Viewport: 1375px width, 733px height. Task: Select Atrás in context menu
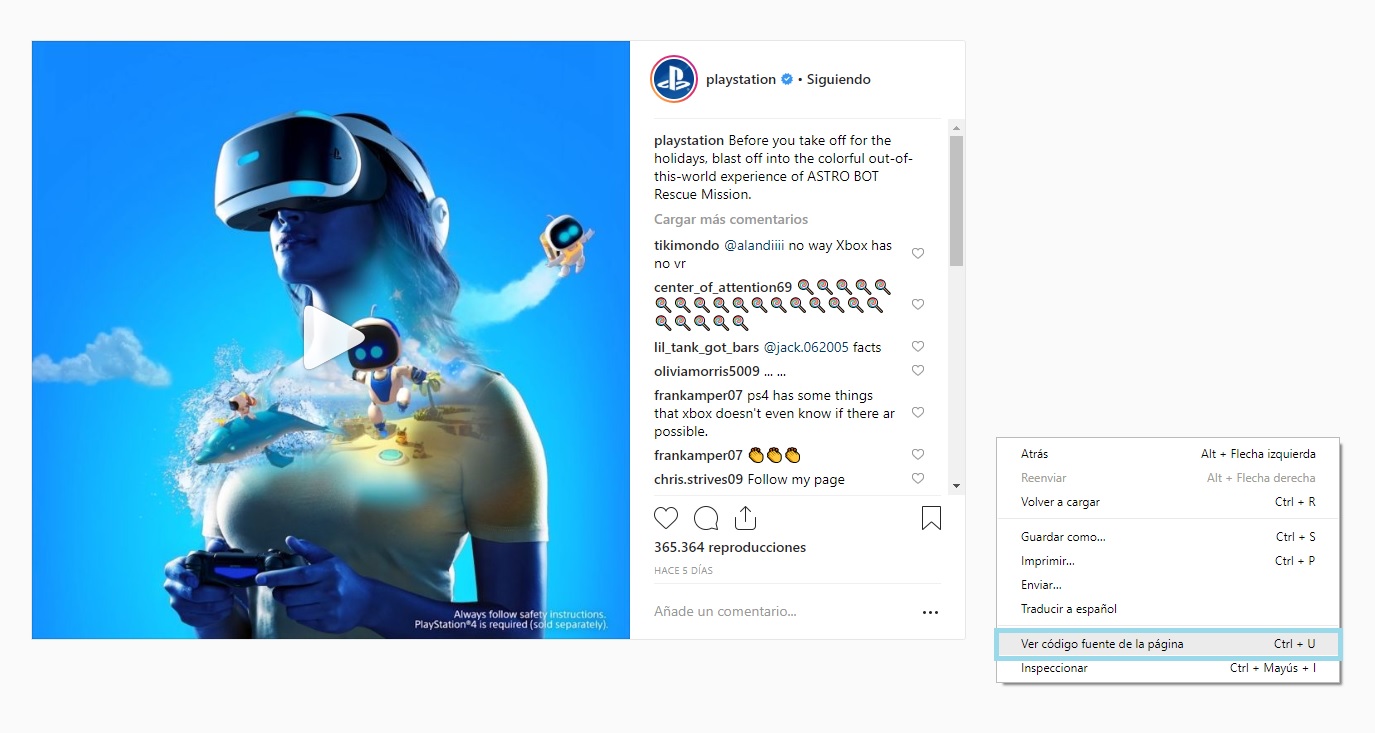click(1168, 454)
